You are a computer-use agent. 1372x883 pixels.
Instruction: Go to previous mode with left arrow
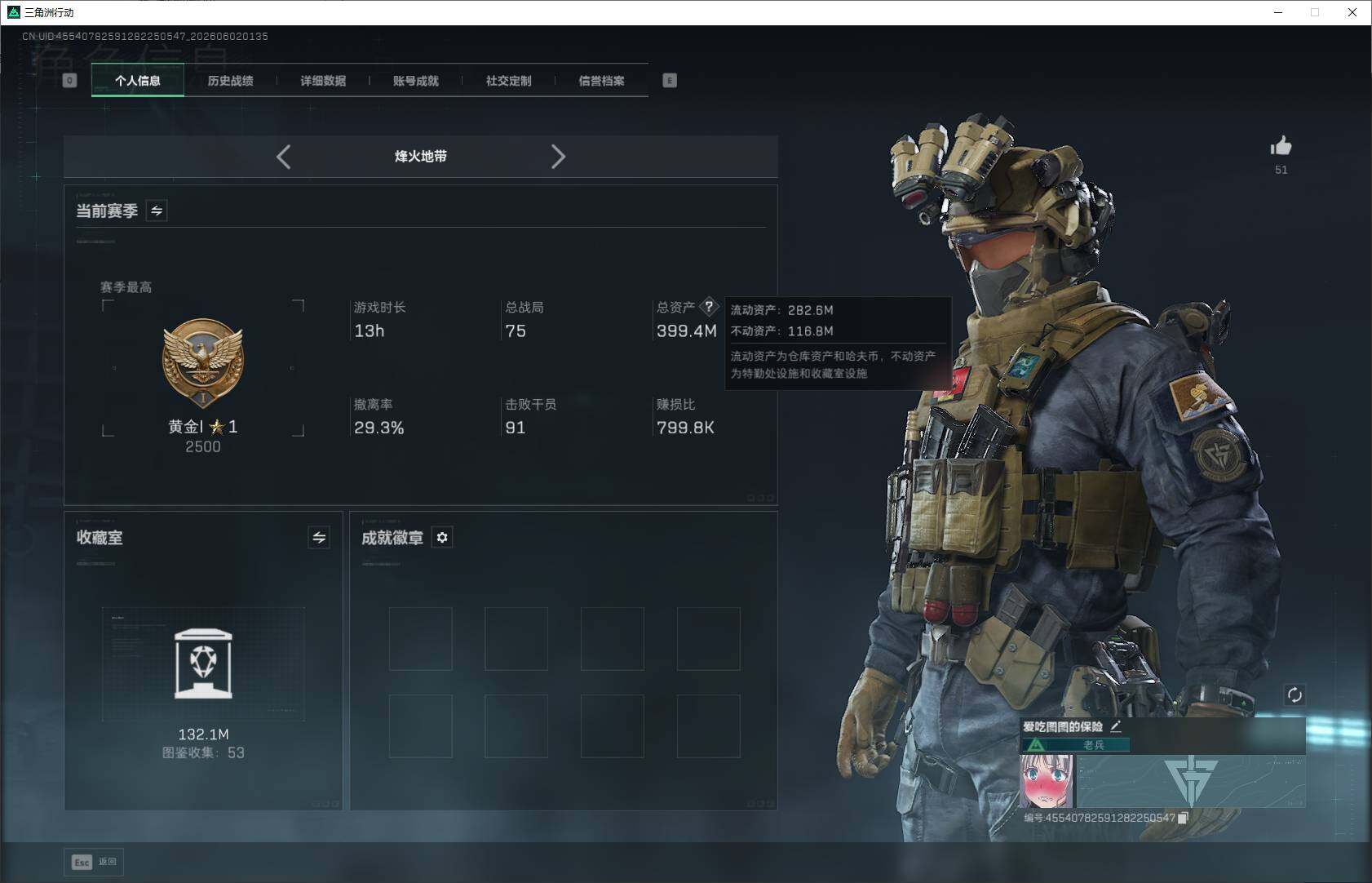click(283, 157)
